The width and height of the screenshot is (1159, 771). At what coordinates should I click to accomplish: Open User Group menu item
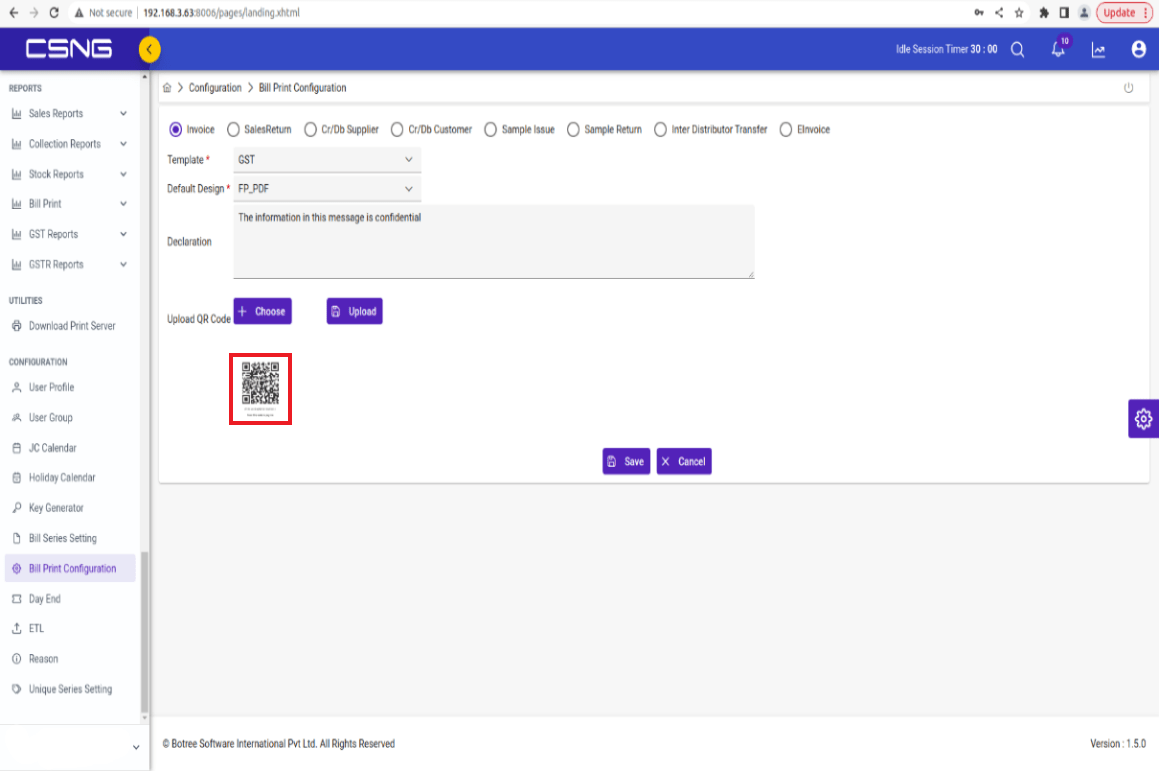point(69,418)
